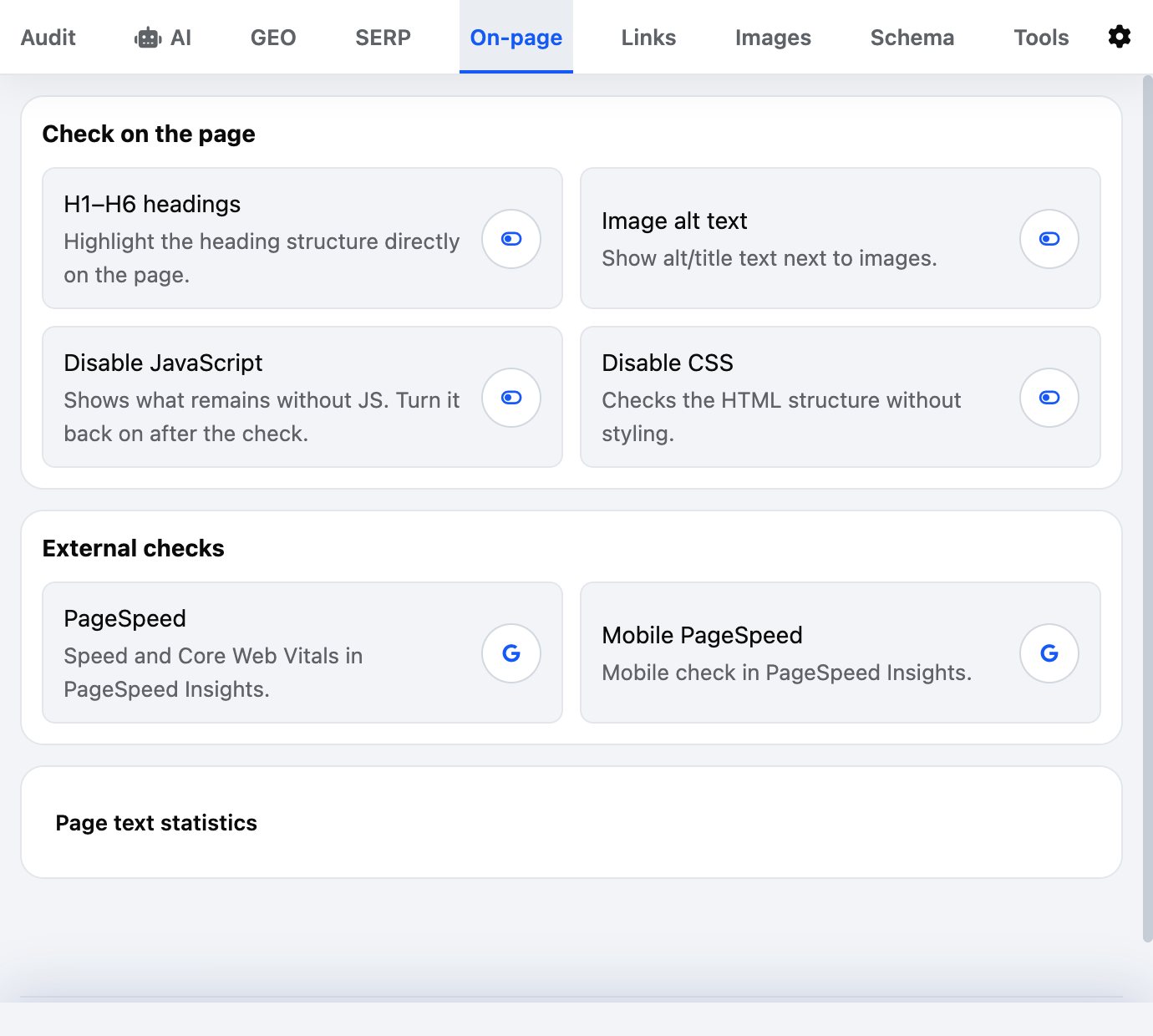Open the Images tab

tap(773, 38)
